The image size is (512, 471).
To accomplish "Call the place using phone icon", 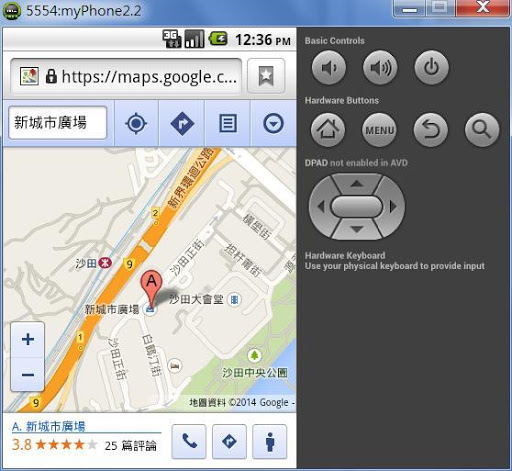I will tap(189, 441).
